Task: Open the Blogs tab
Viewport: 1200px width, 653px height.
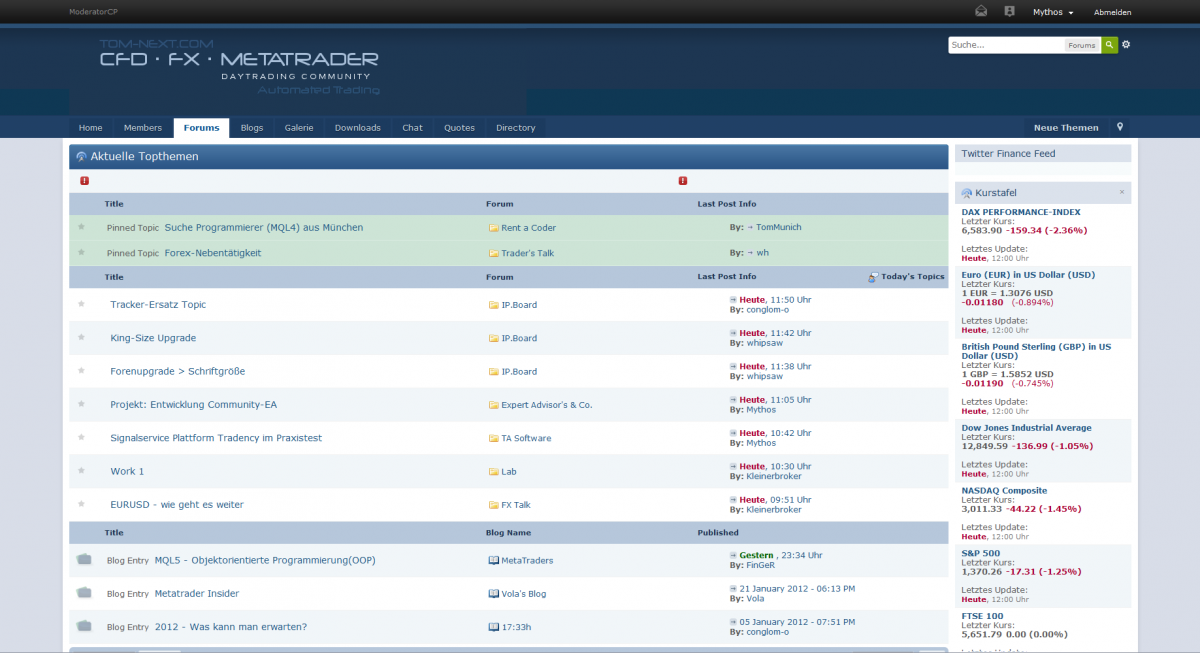Action: click(x=252, y=127)
